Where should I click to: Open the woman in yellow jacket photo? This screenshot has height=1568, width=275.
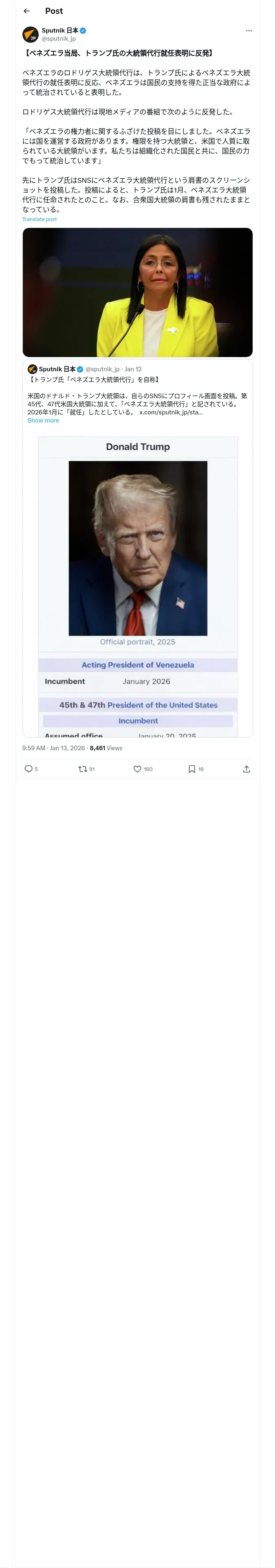click(138, 292)
